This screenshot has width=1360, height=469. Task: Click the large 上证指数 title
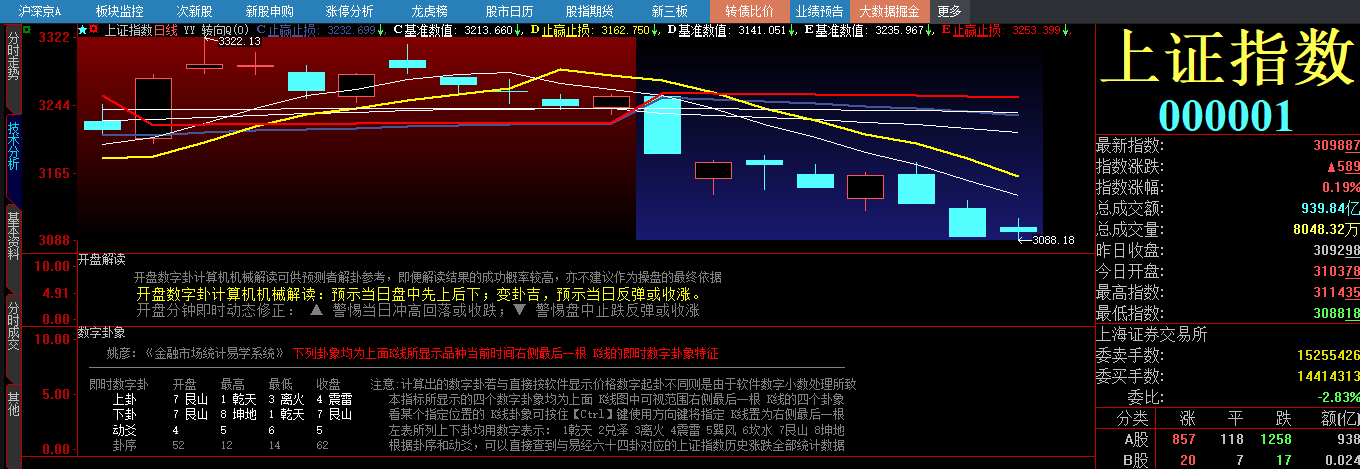[x=1228, y=61]
